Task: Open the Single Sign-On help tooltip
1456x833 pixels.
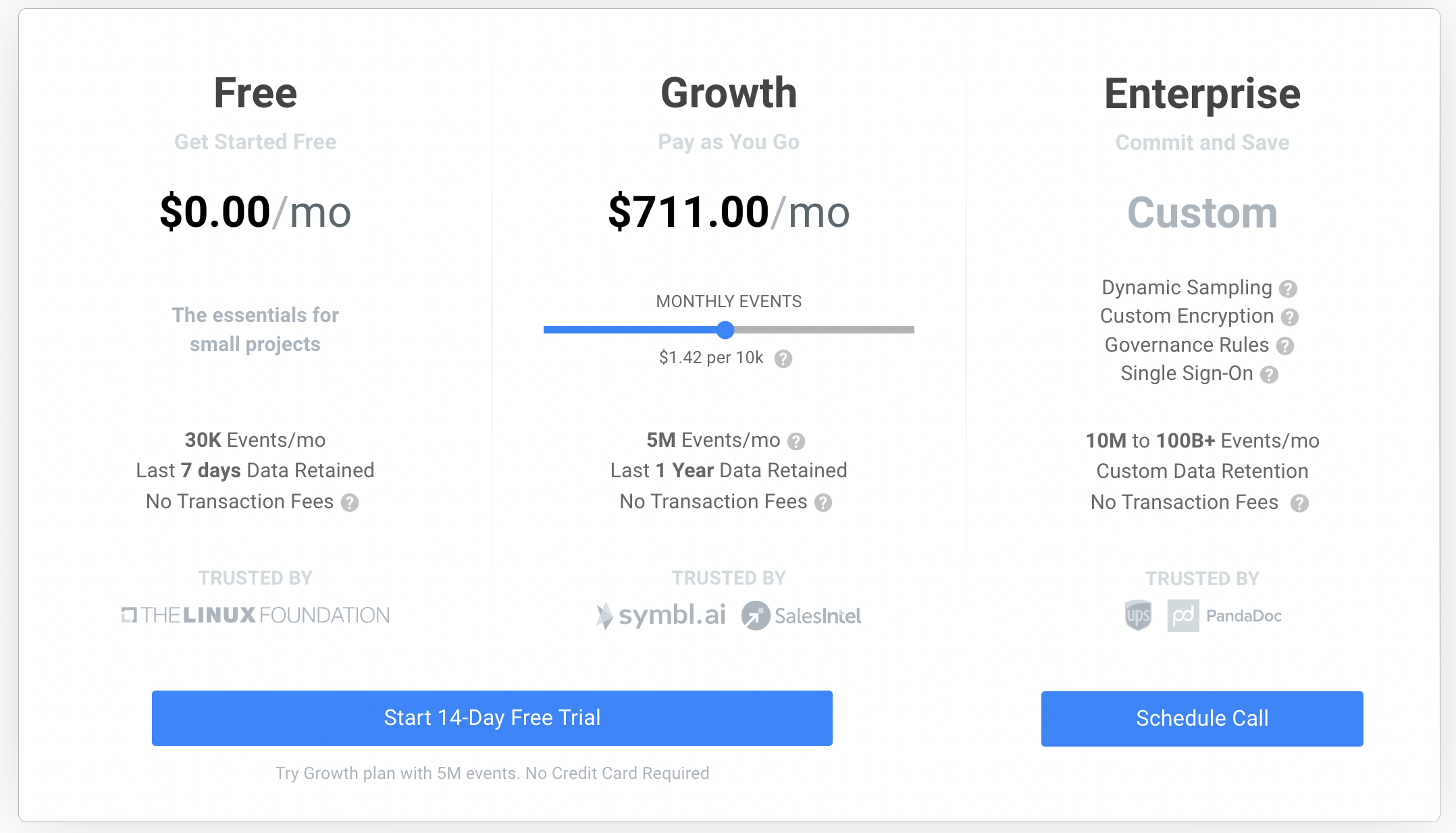Action: click(x=1270, y=375)
